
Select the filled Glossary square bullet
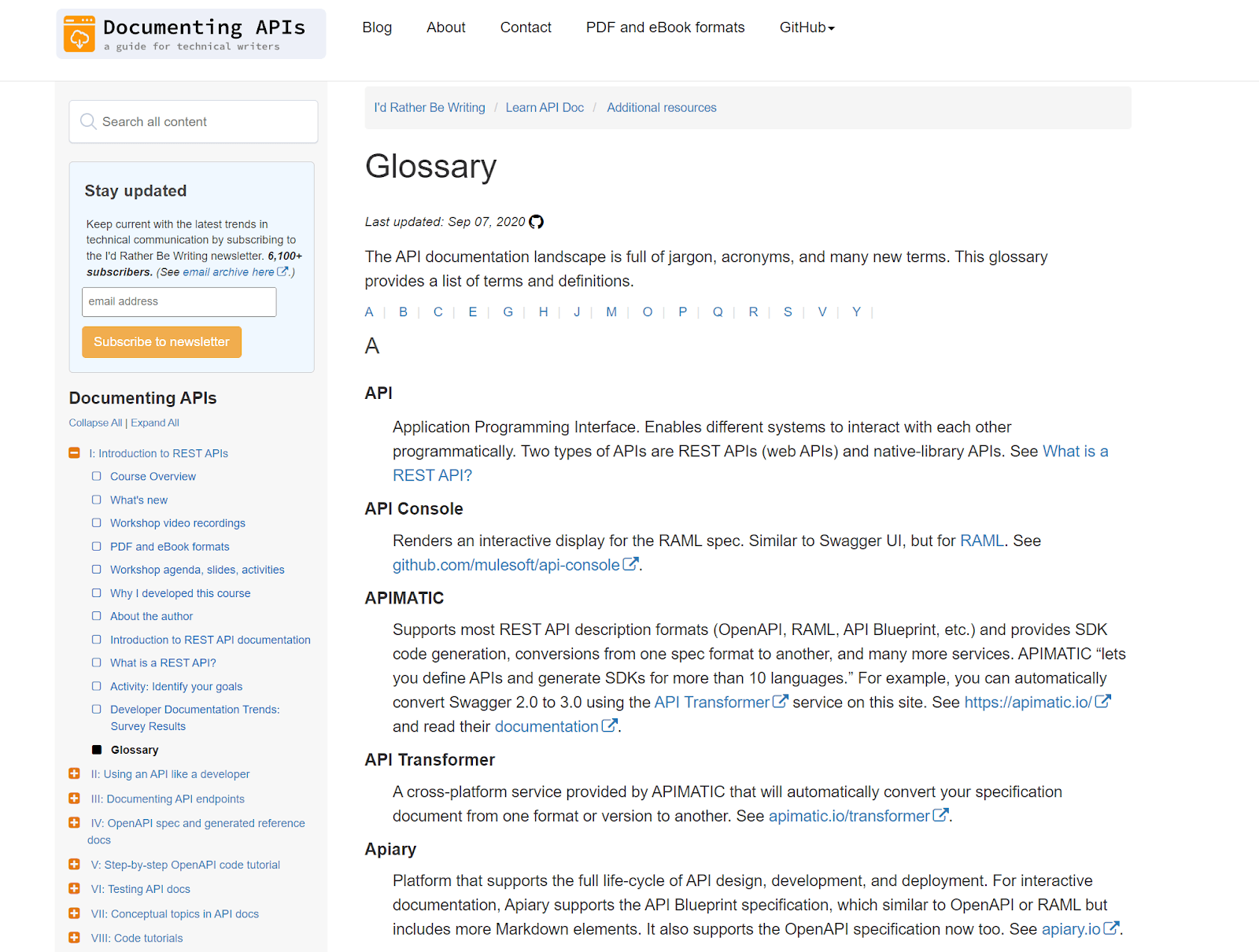click(97, 750)
